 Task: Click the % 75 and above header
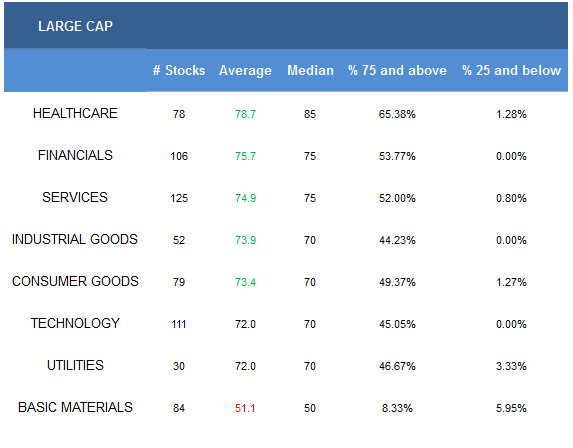point(397,70)
